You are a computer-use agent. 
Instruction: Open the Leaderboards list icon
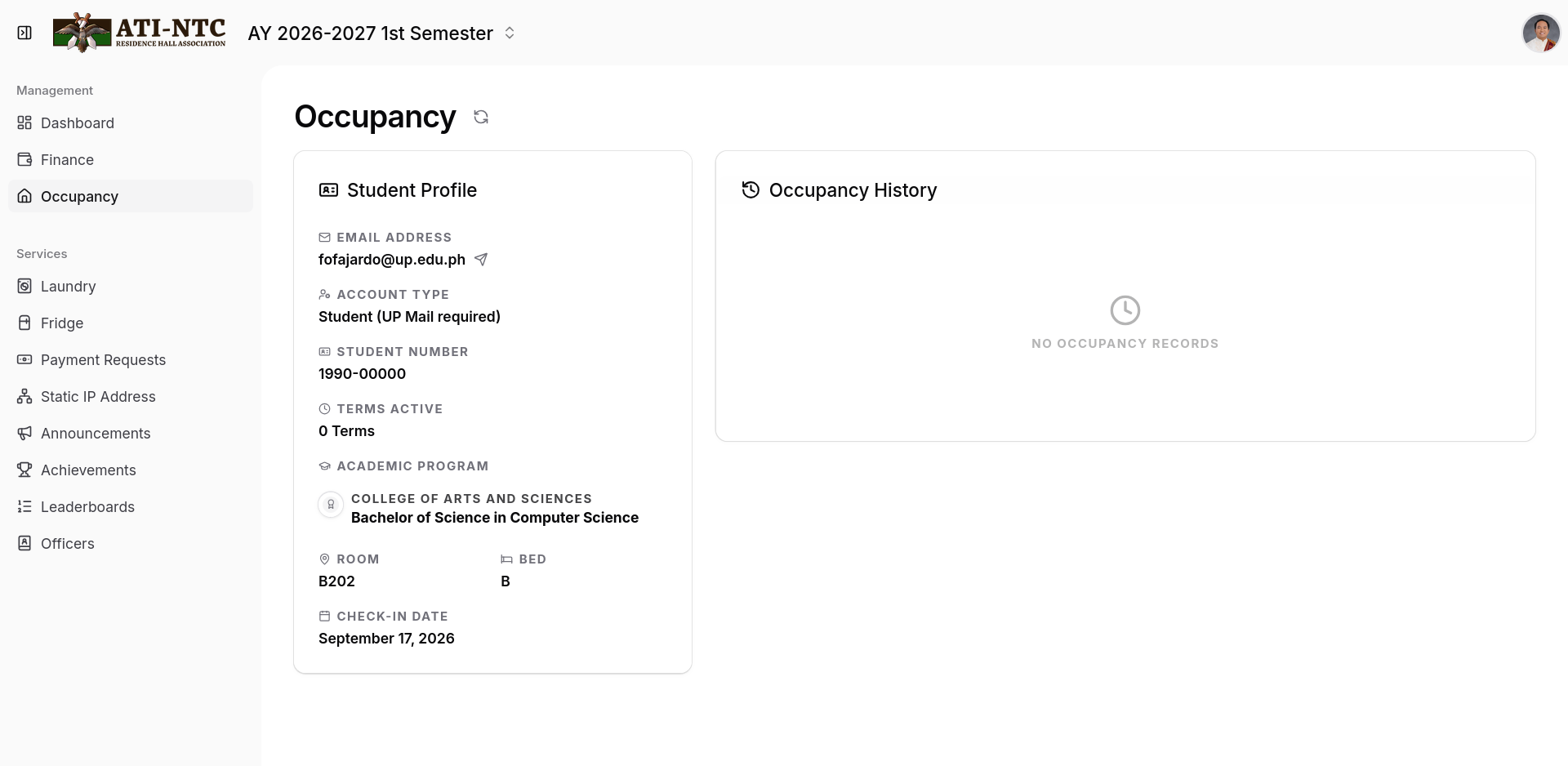(24, 506)
